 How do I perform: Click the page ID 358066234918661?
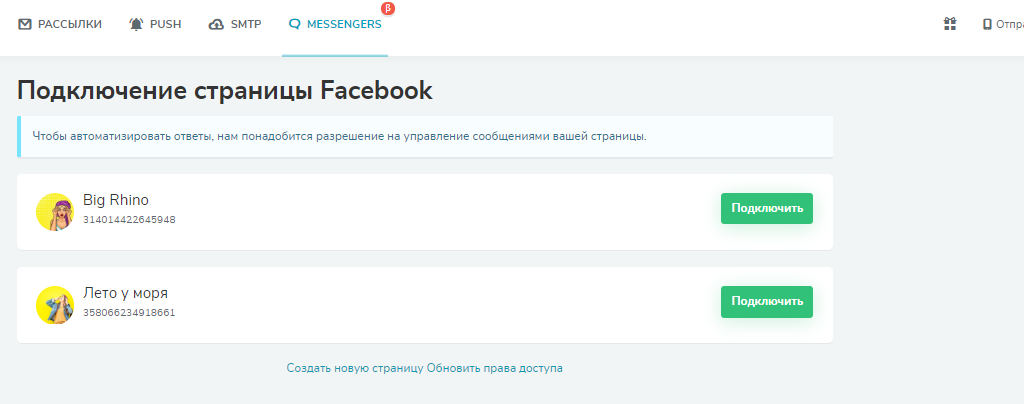click(129, 312)
